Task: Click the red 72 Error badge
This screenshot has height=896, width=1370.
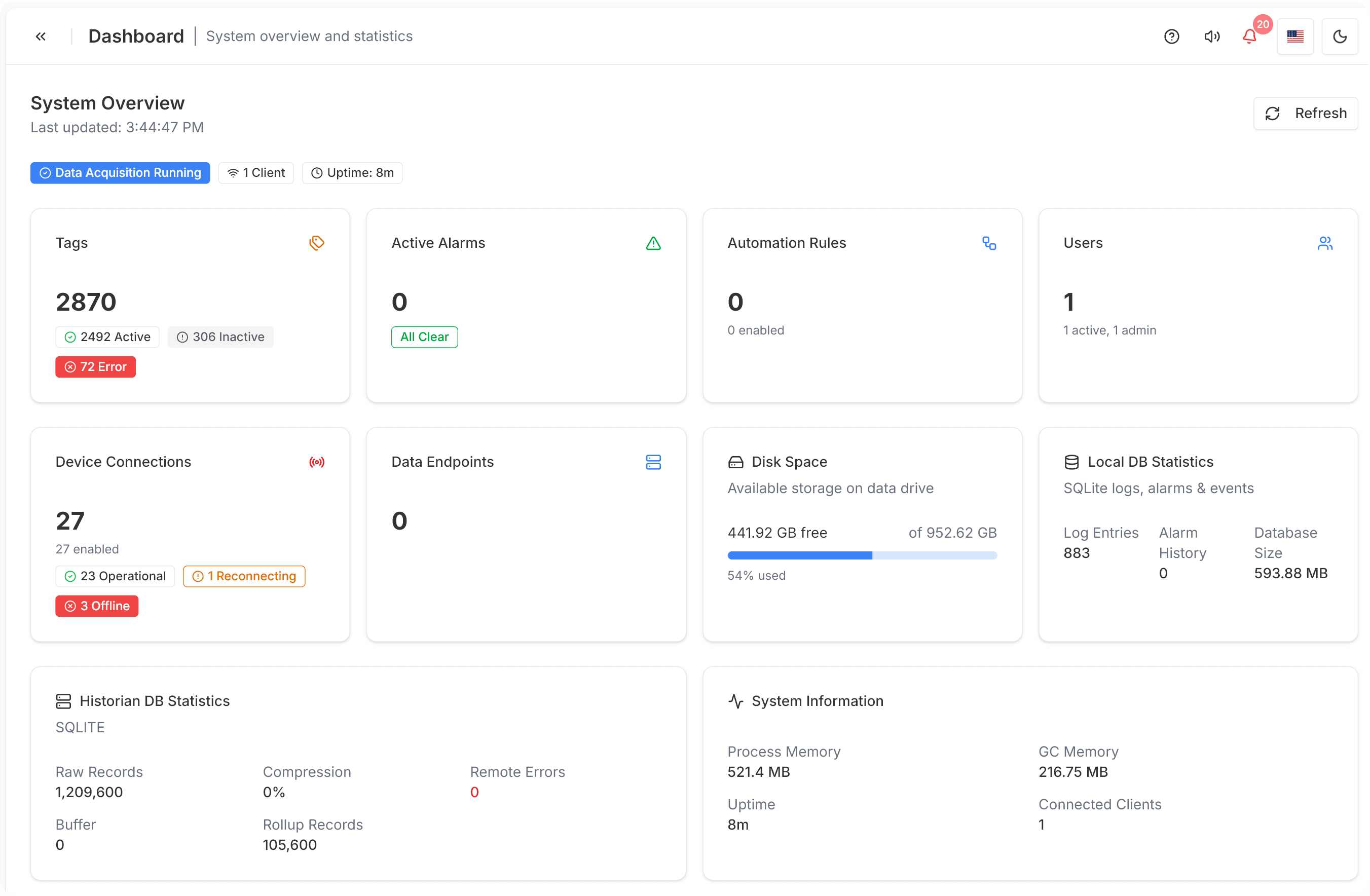Action: tap(96, 366)
